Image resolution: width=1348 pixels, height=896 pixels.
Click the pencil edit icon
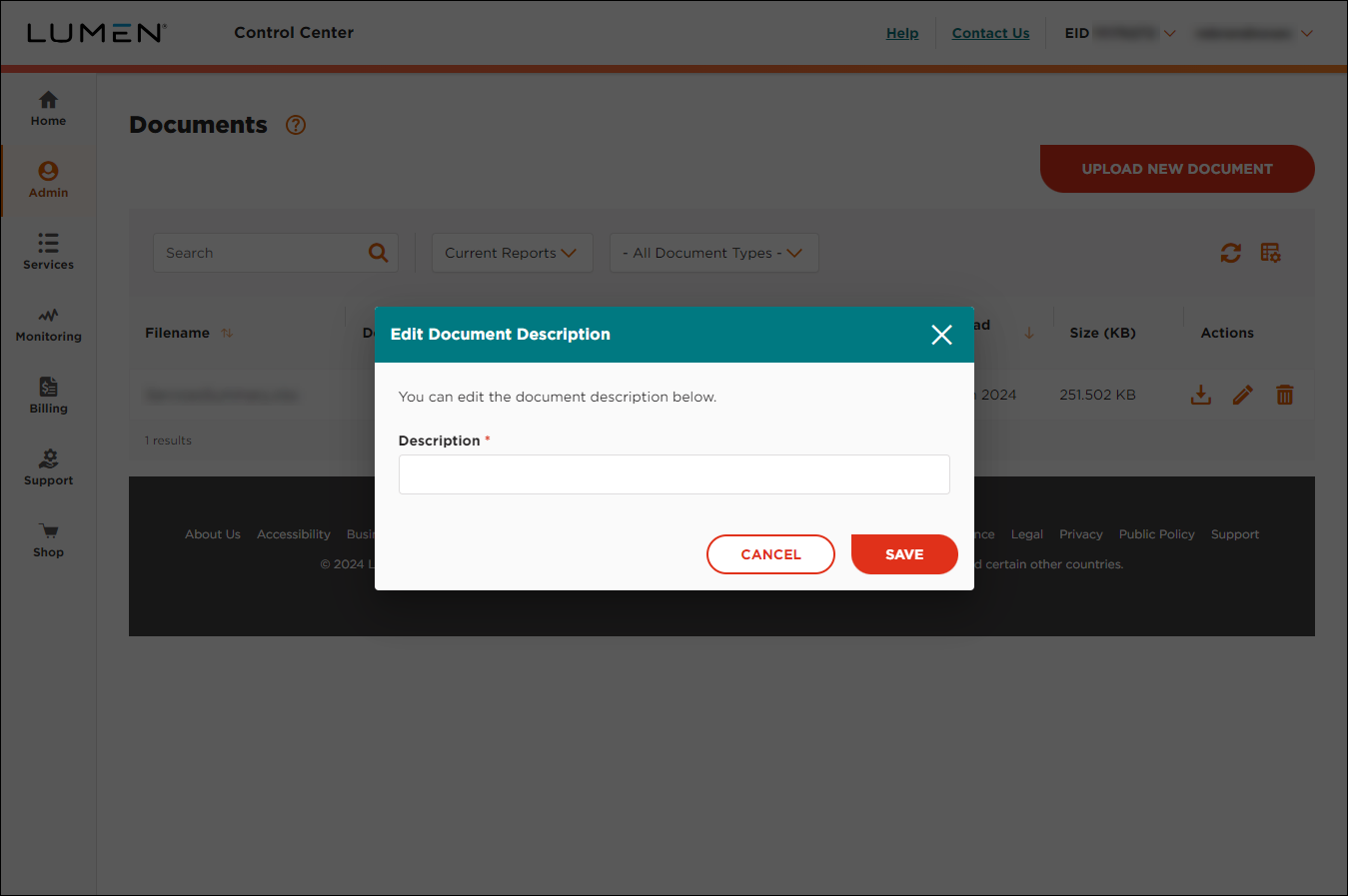tap(1243, 395)
